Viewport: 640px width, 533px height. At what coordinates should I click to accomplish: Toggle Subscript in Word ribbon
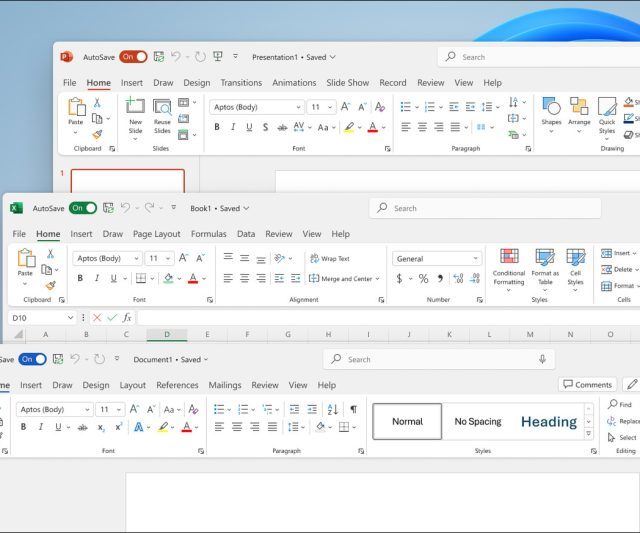101,427
